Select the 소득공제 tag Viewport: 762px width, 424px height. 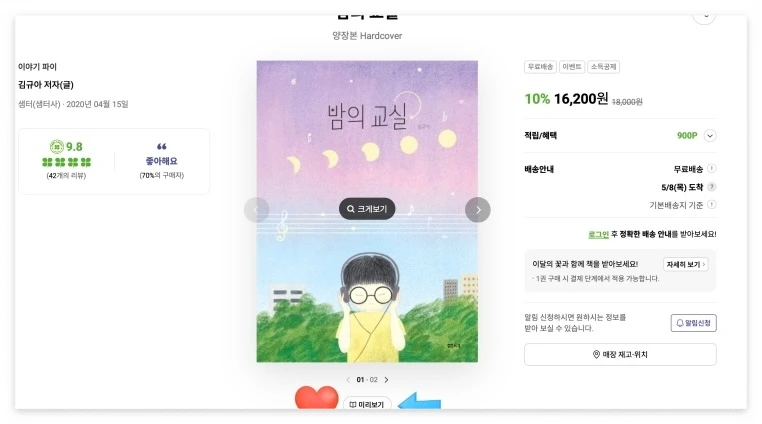click(x=603, y=67)
